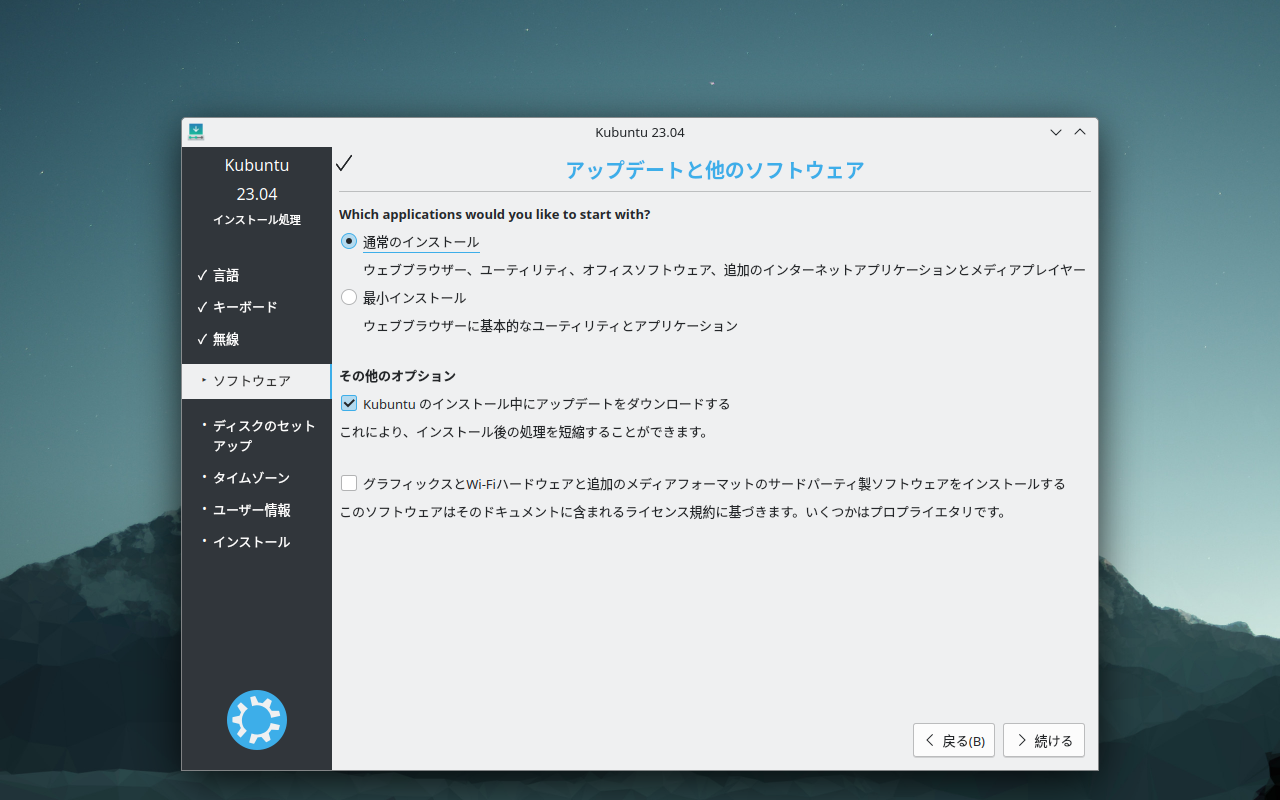Click the このソフトウェアはそのドキュメント license note
The width and height of the screenshot is (1280, 800).
(672, 512)
